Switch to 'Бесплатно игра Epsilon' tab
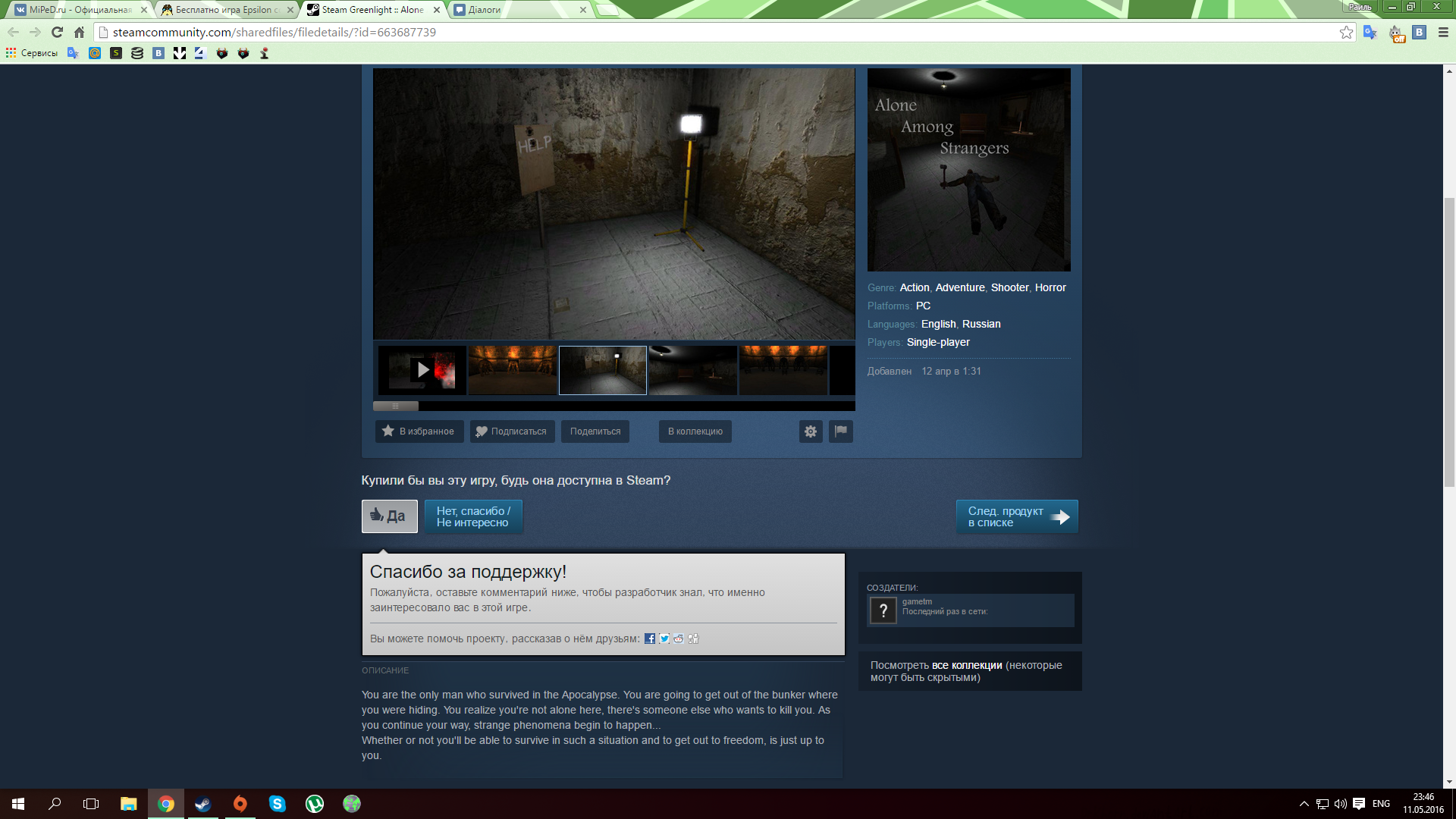This screenshot has width=1456, height=819. tap(226, 10)
